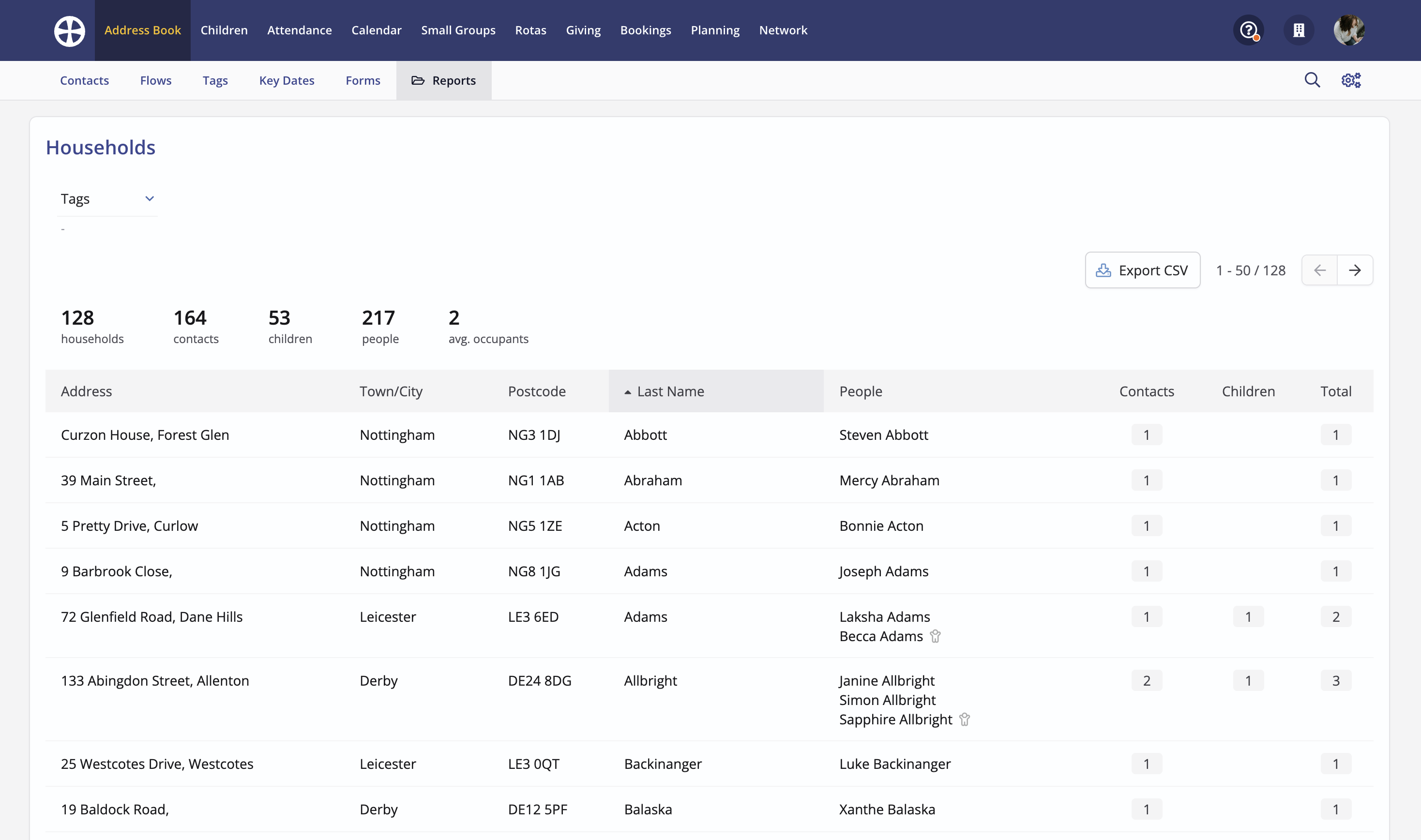
Task: Open the Planning module
Action: coord(715,30)
